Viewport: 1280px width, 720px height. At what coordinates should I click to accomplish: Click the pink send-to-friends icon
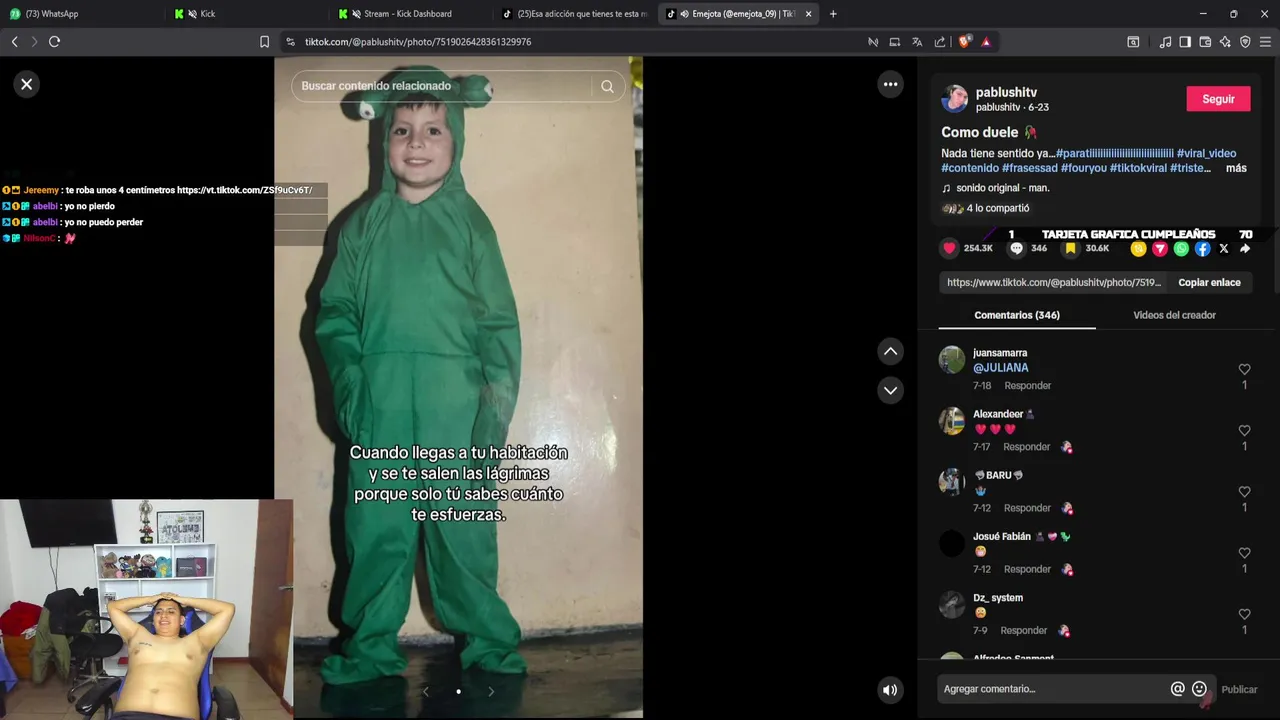[x=1160, y=248]
